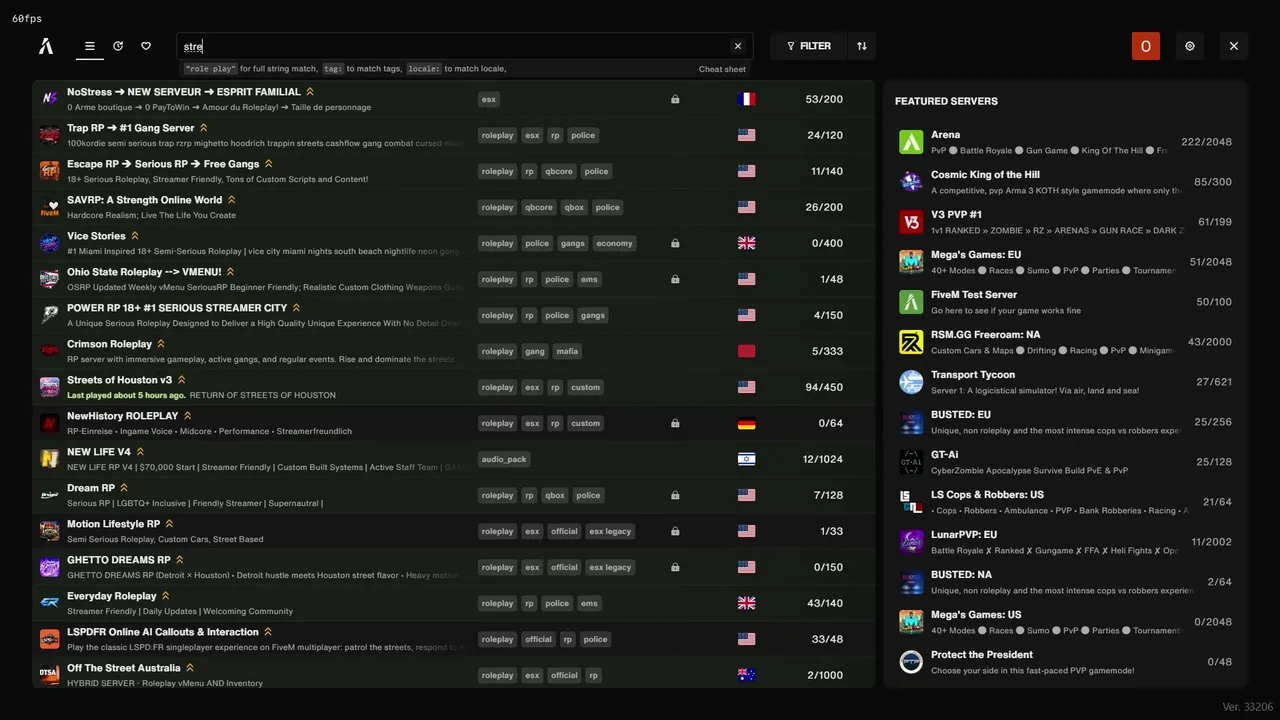Screen dimensions: 1280x720
Task: Select the NoStress server icon
Action: (49, 99)
